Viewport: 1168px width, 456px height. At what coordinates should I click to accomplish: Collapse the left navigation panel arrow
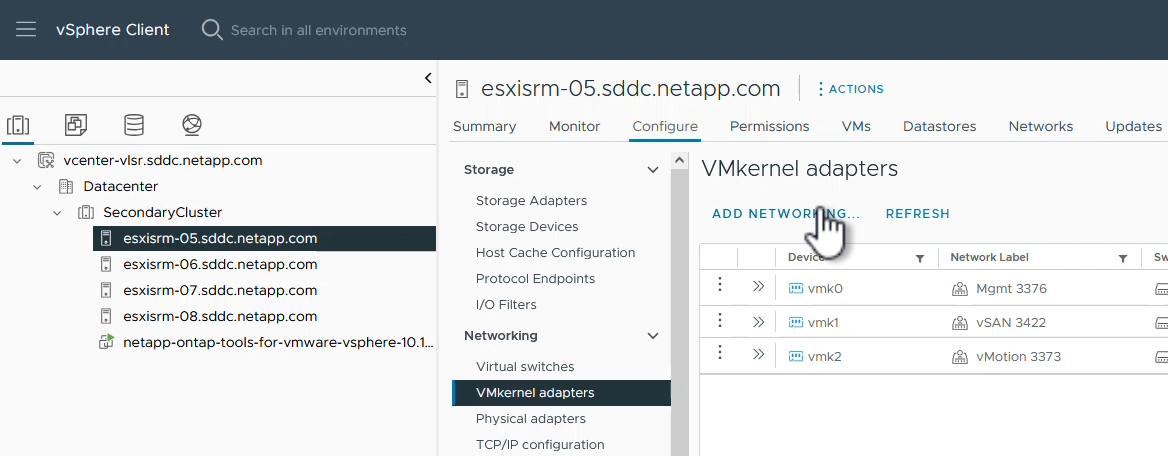(428, 78)
